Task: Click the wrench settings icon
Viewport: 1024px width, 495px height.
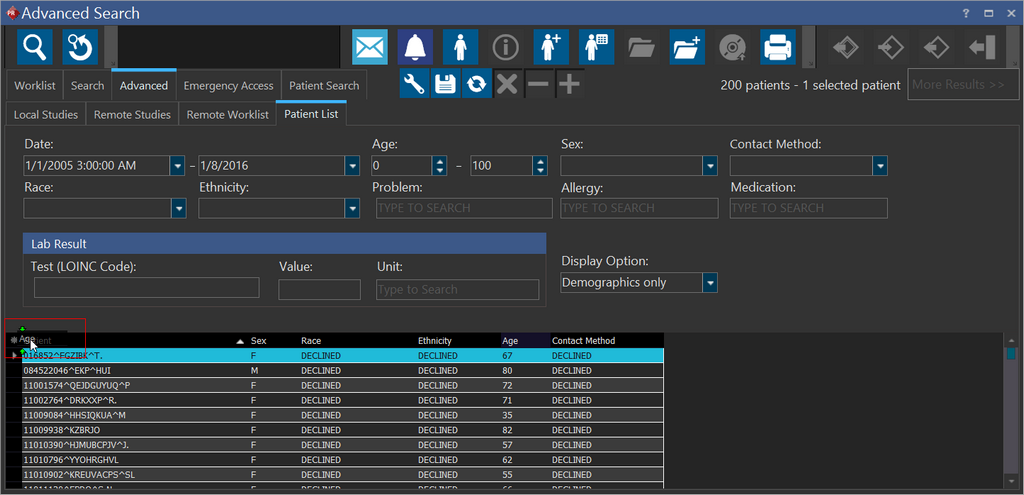Action: pos(414,84)
